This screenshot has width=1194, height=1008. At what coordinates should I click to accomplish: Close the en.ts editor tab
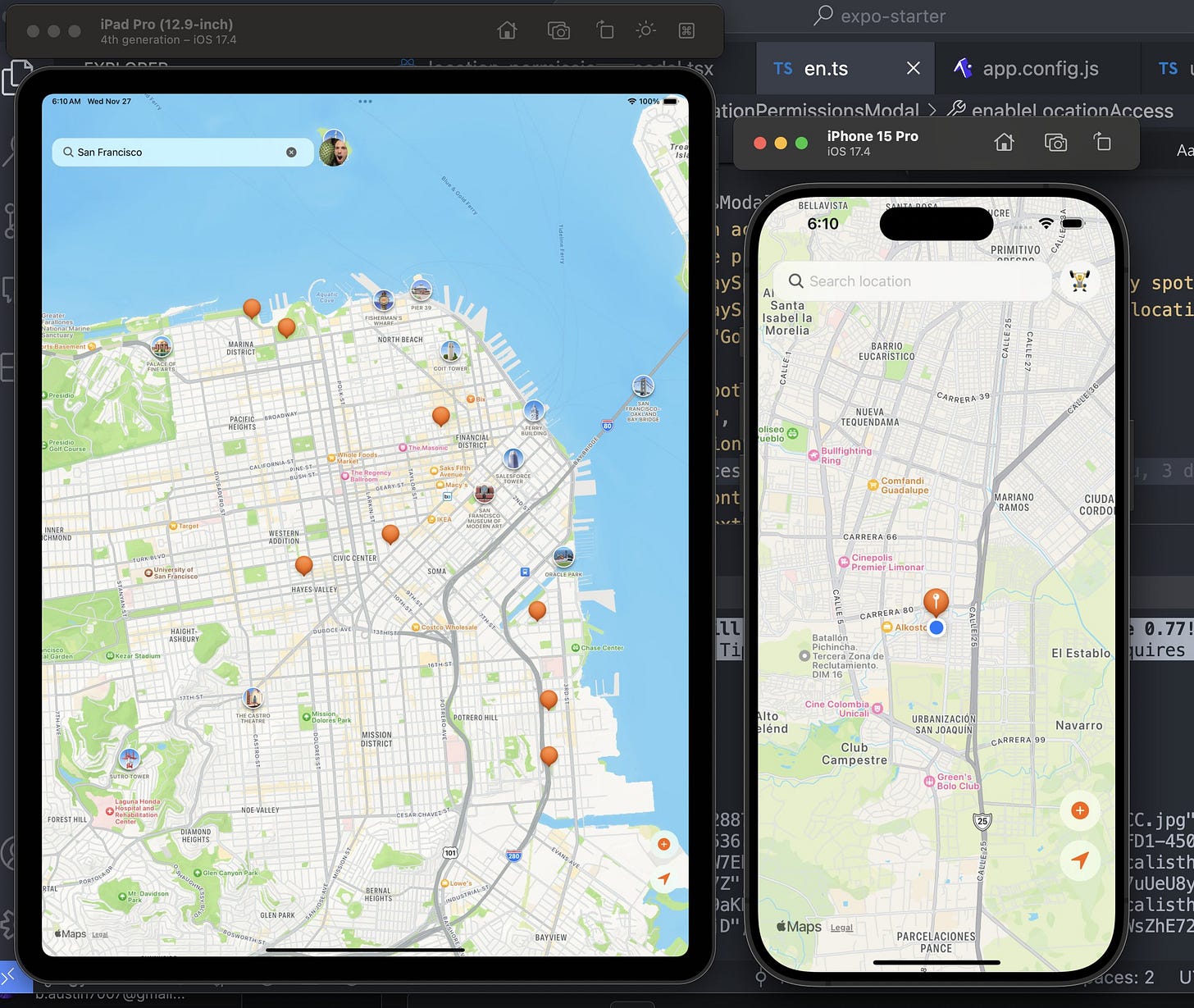(914, 68)
